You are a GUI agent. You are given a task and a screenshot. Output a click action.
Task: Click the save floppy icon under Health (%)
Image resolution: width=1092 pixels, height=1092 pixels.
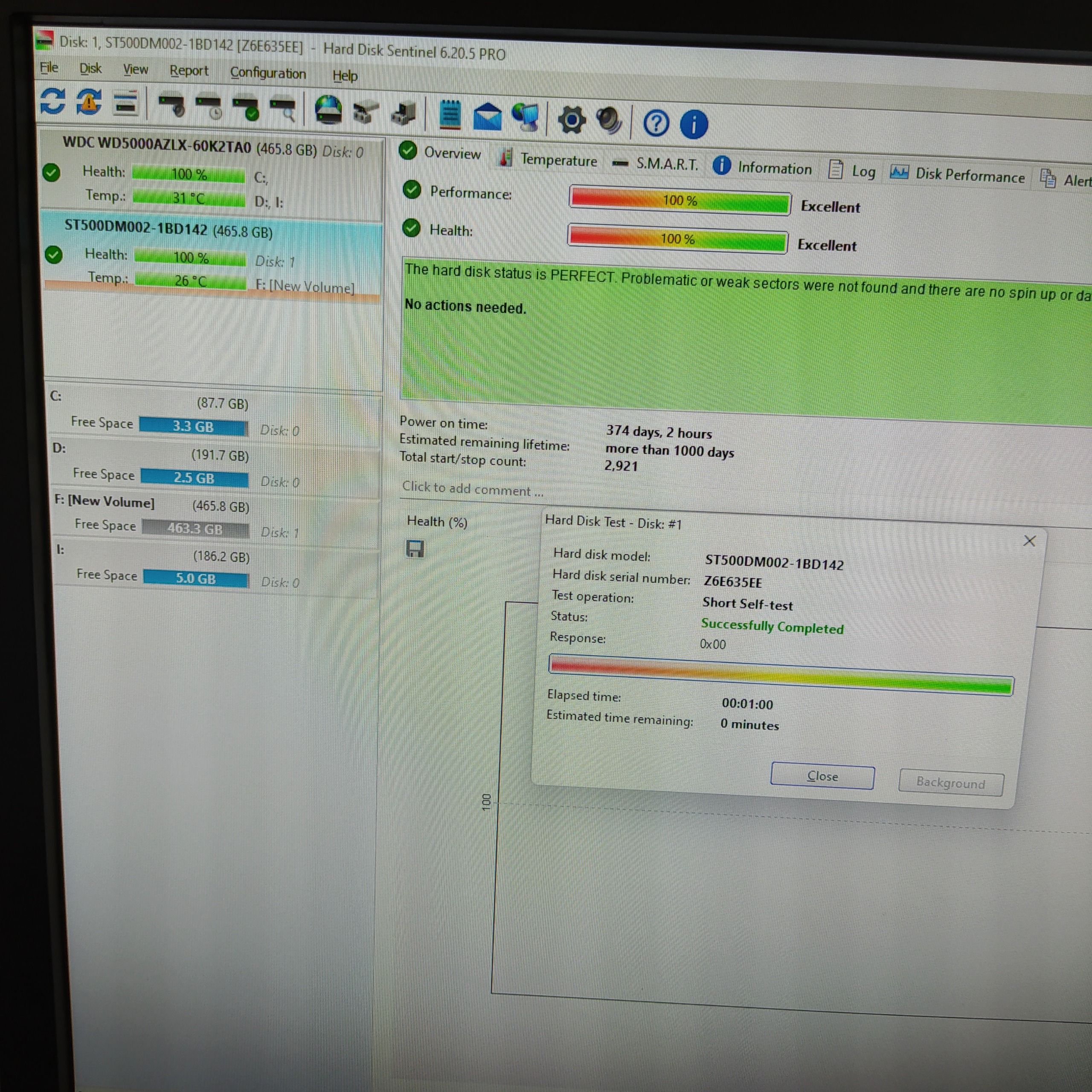[x=415, y=549]
